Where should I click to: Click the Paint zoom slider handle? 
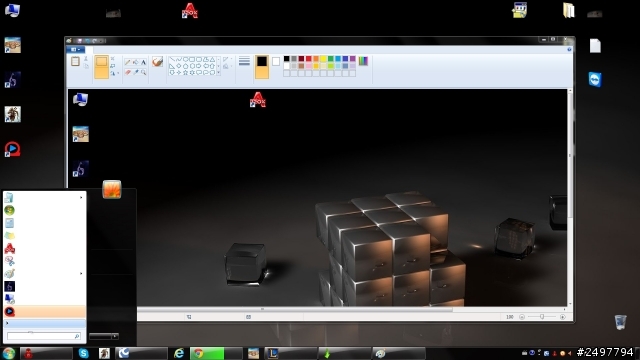coord(542,317)
